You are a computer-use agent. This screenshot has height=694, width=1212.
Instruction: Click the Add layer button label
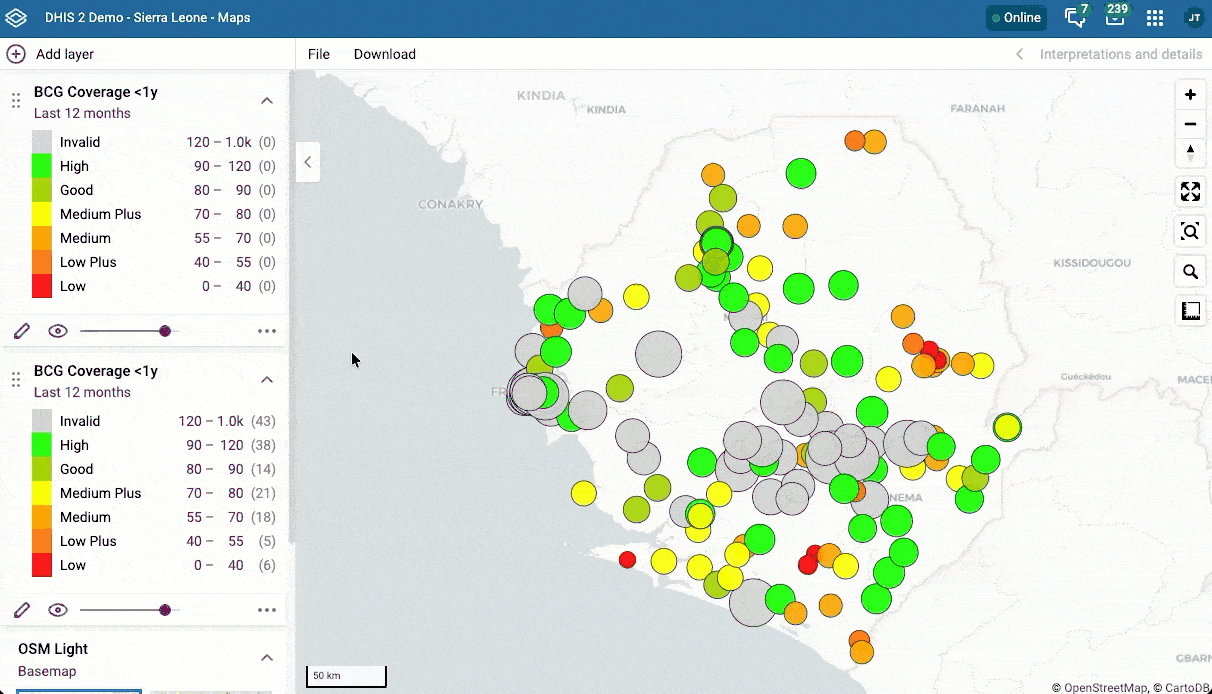65,54
